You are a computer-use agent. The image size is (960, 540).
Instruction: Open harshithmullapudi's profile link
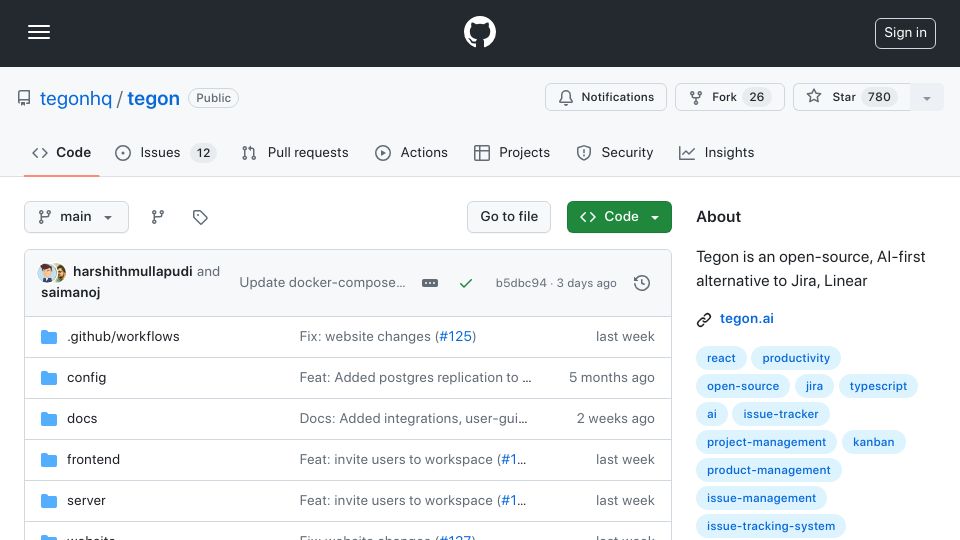click(x=132, y=271)
